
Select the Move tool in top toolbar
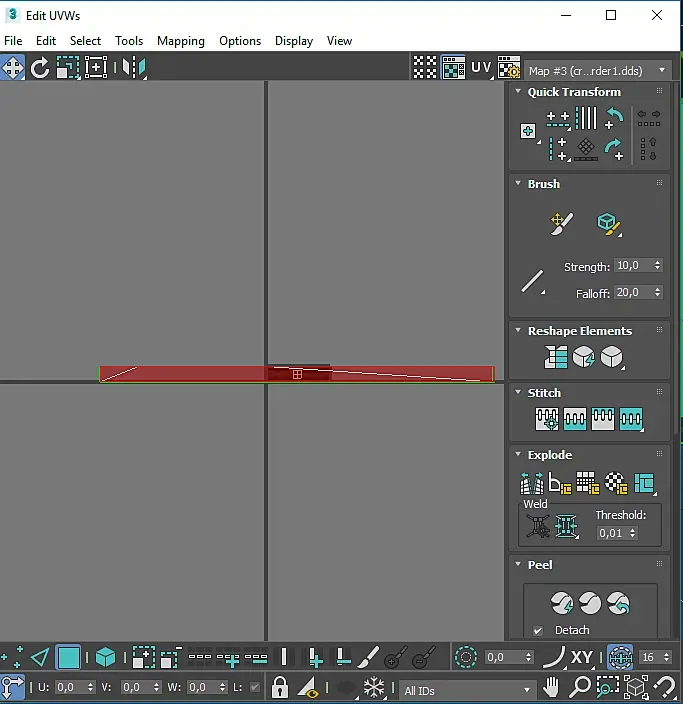13,68
